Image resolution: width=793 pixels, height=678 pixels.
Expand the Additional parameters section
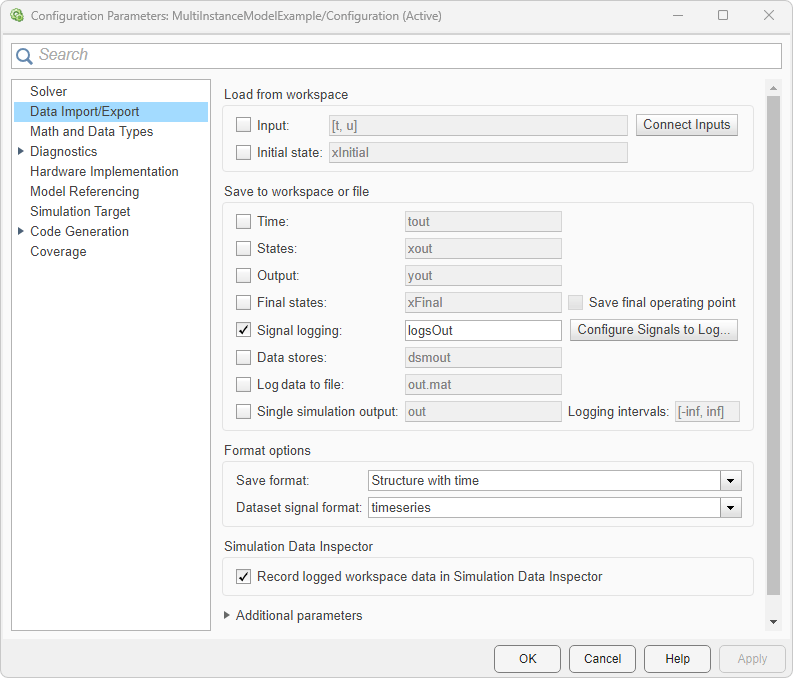click(228, 615)
